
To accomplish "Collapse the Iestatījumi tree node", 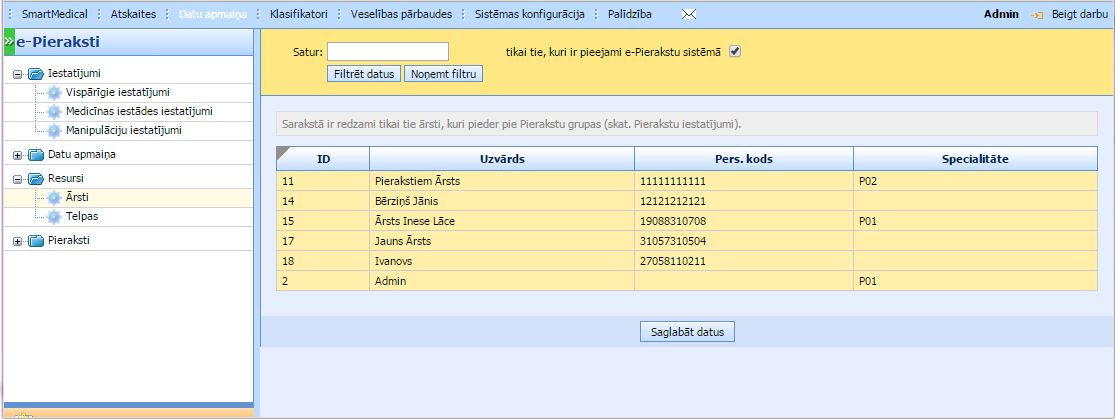I will (x=17, y=74).
